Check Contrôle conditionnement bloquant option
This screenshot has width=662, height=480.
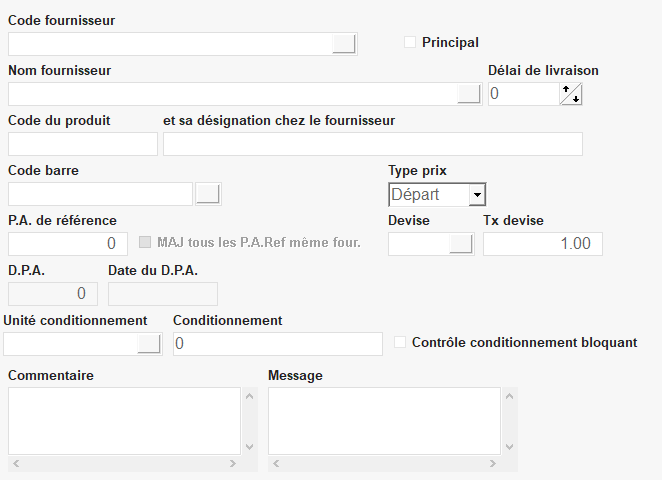point(401,342)
